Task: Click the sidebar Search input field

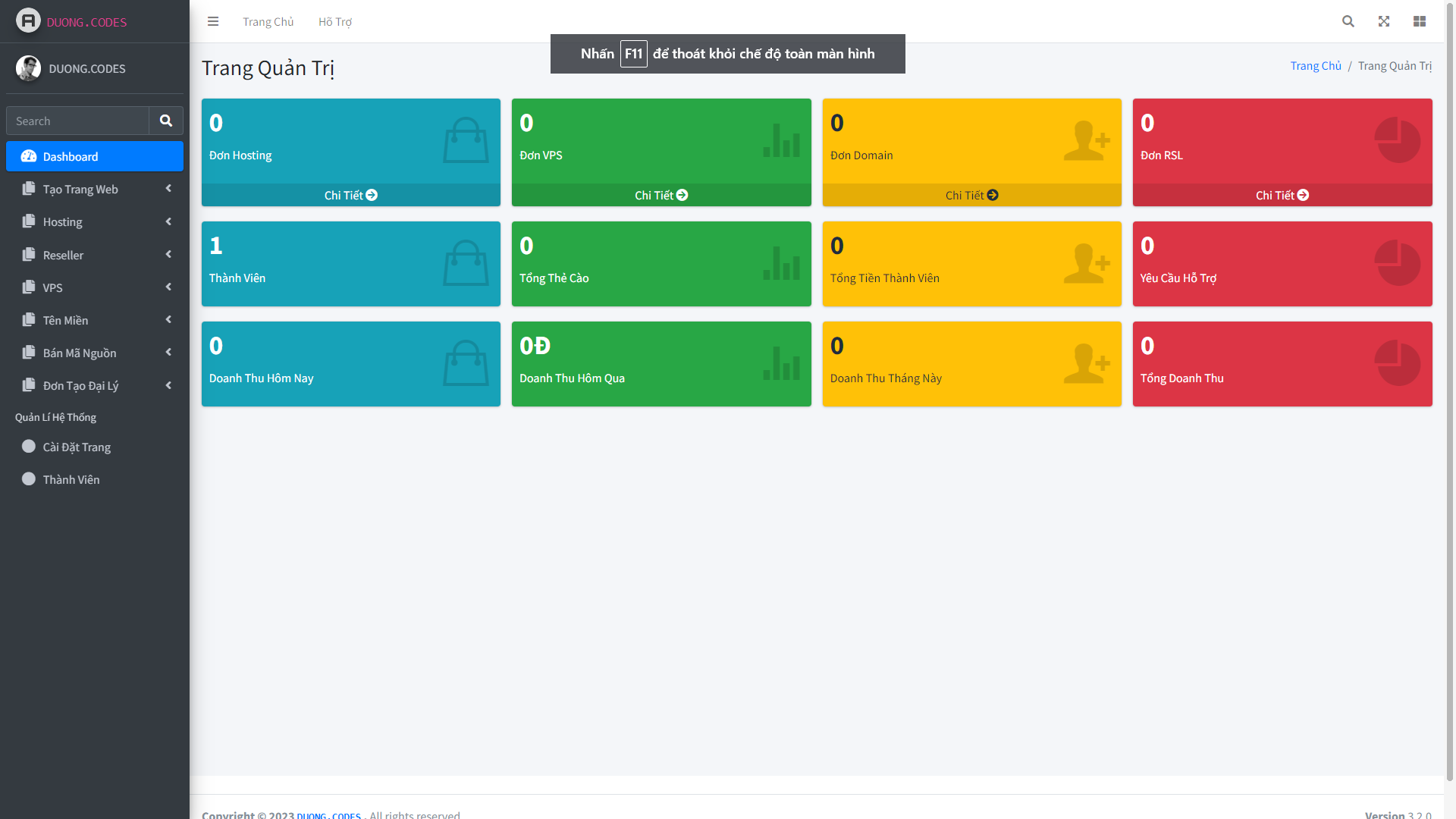Action: (77, 121)
